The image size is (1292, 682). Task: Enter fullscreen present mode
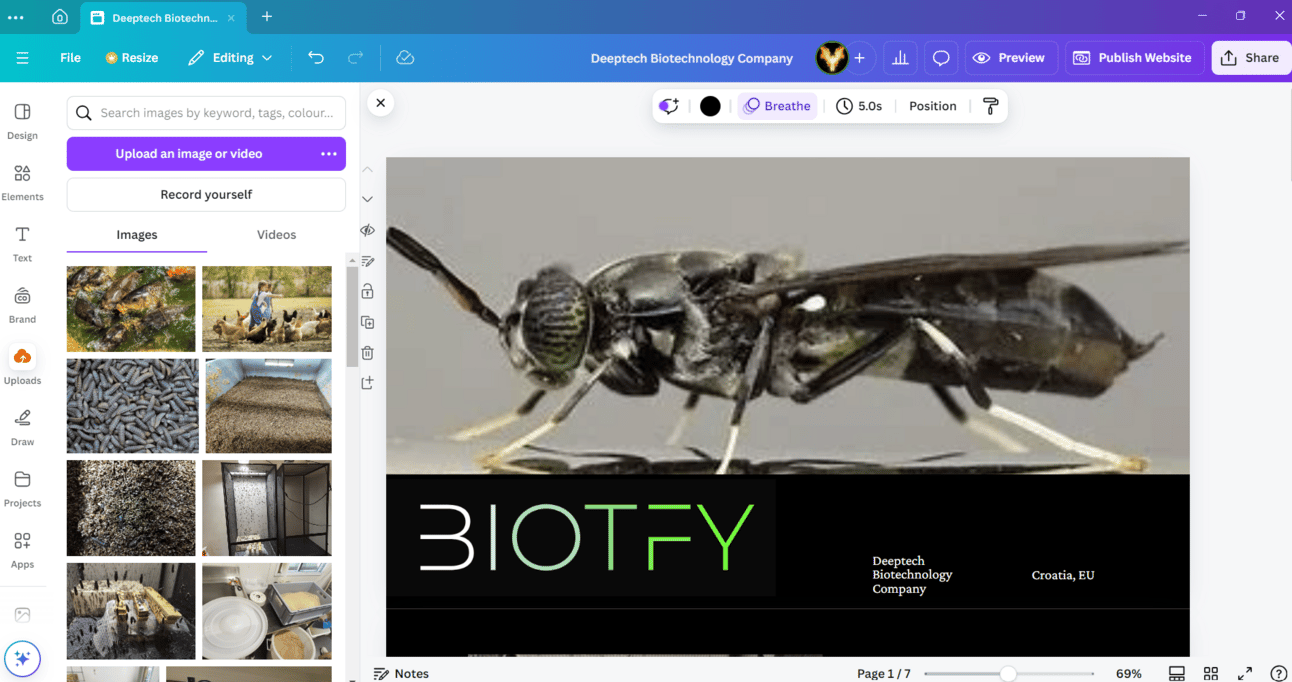tap(1245, 673)
